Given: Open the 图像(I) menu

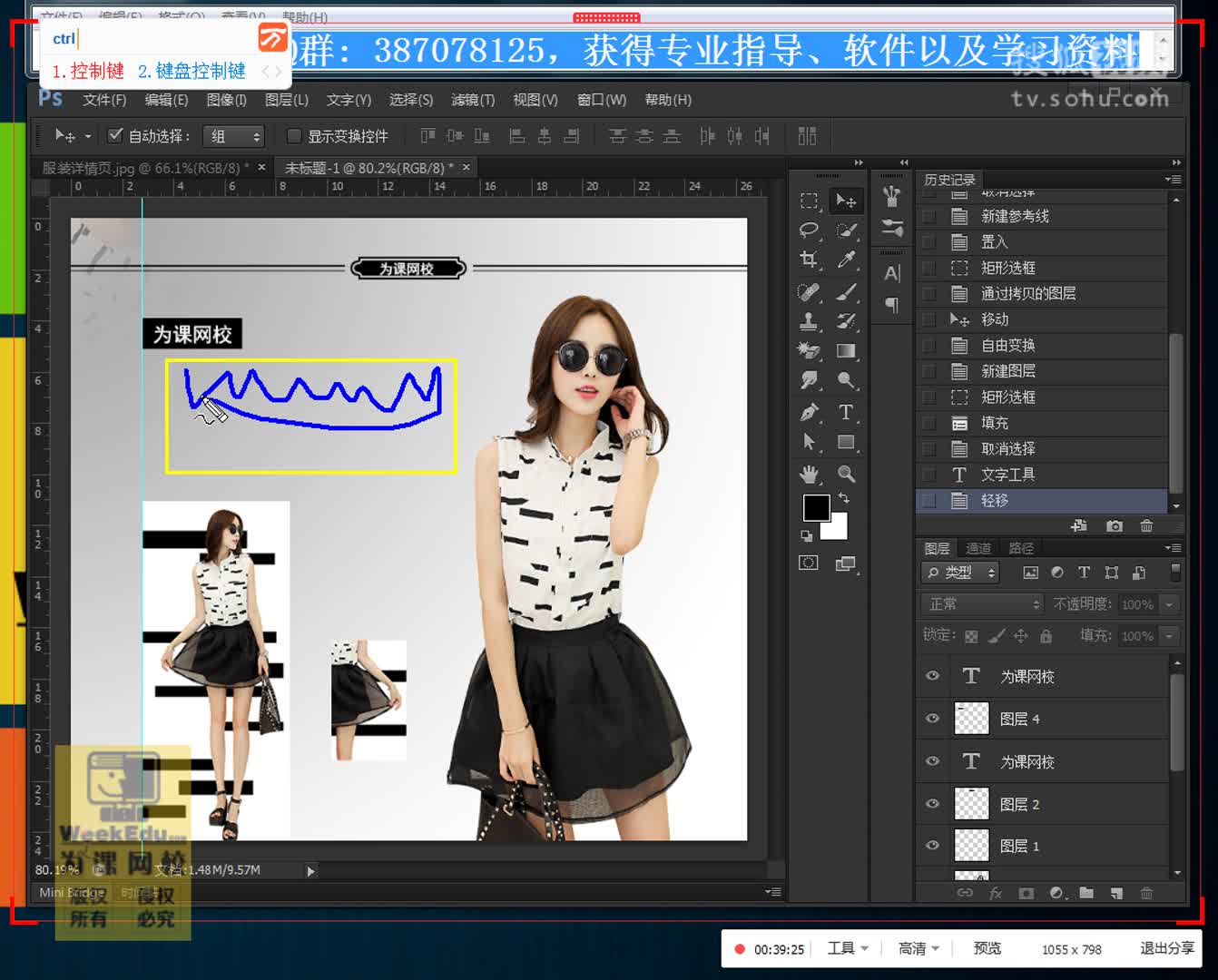Looking at the screenshot, I should pos(226,100).
